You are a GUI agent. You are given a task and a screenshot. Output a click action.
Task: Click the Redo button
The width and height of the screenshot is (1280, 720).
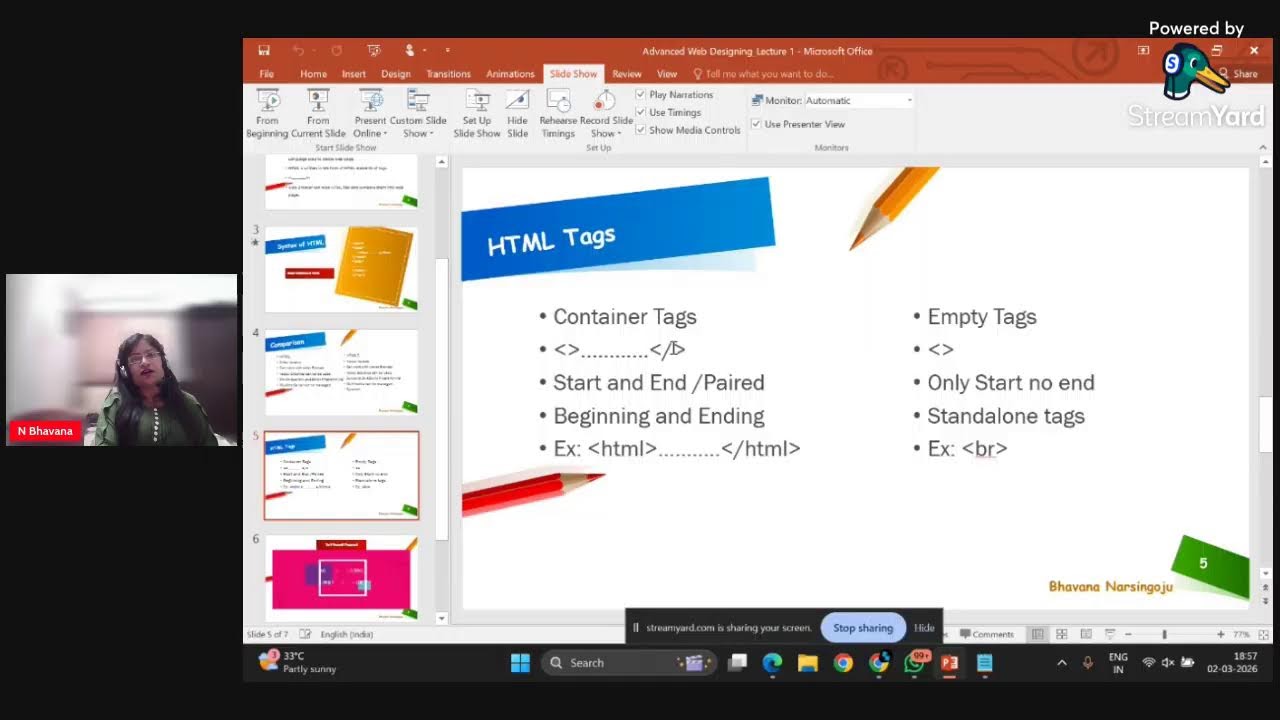336,51
